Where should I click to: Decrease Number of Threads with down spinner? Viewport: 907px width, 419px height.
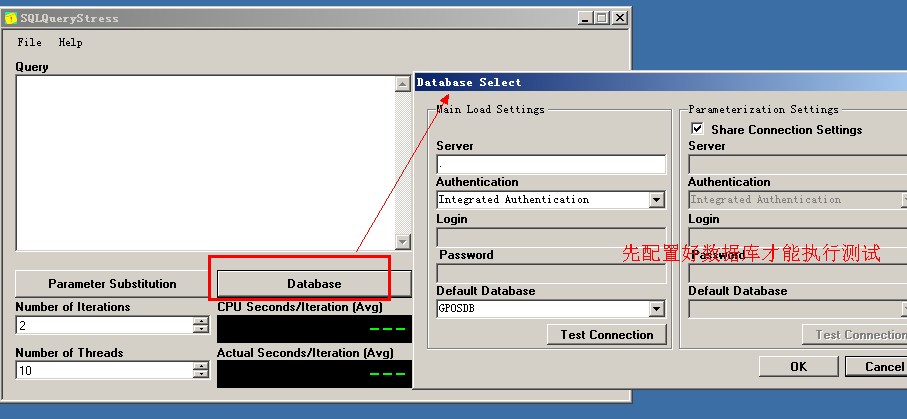[x=201, y=374]
